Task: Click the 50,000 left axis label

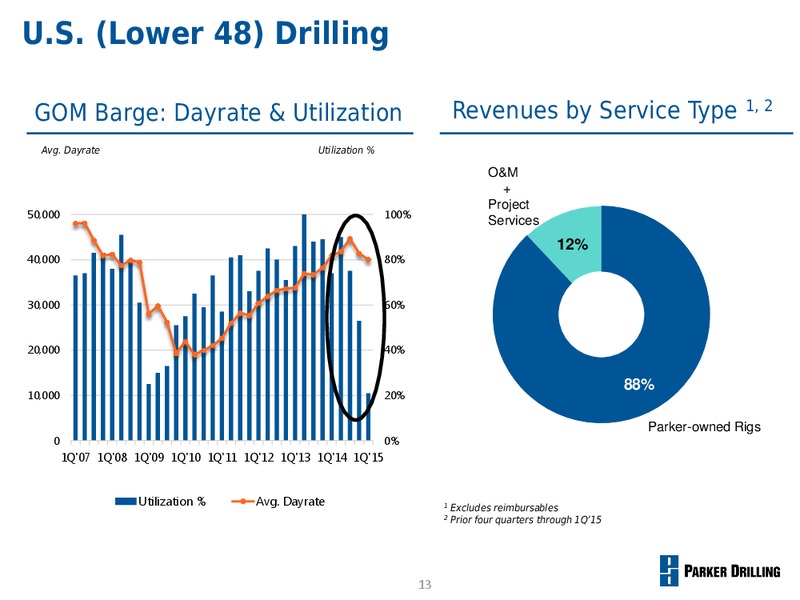Action: 43,214
